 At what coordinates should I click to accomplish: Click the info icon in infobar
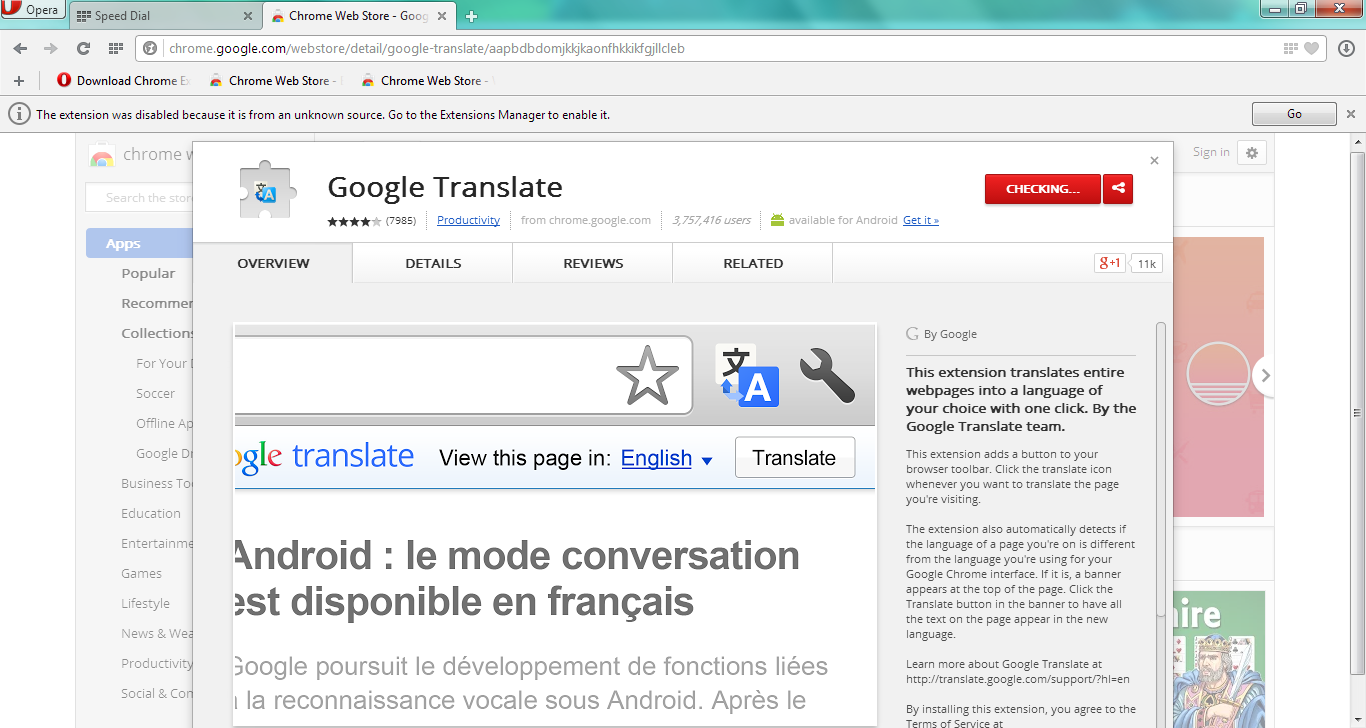19,114
